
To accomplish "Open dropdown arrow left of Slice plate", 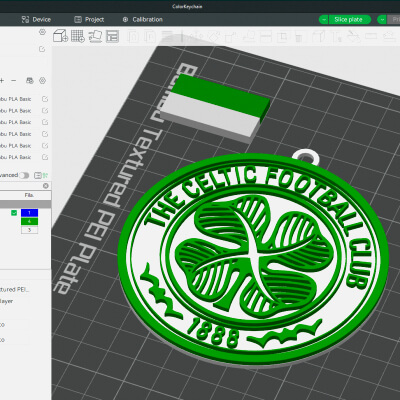I will tap(323, 20).
